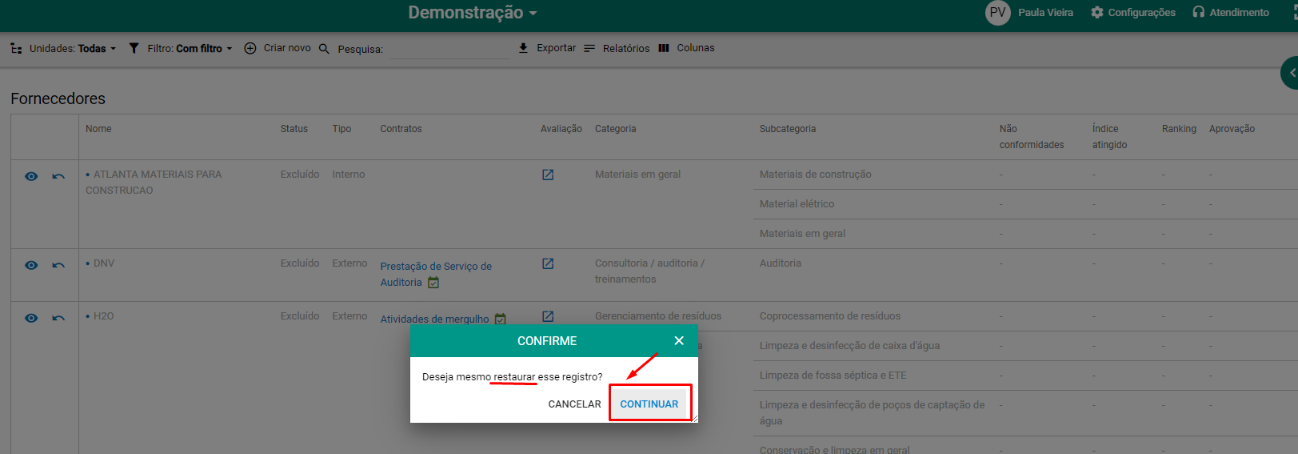Click CANCELAR in the confirm dialog

click(574, 404)
